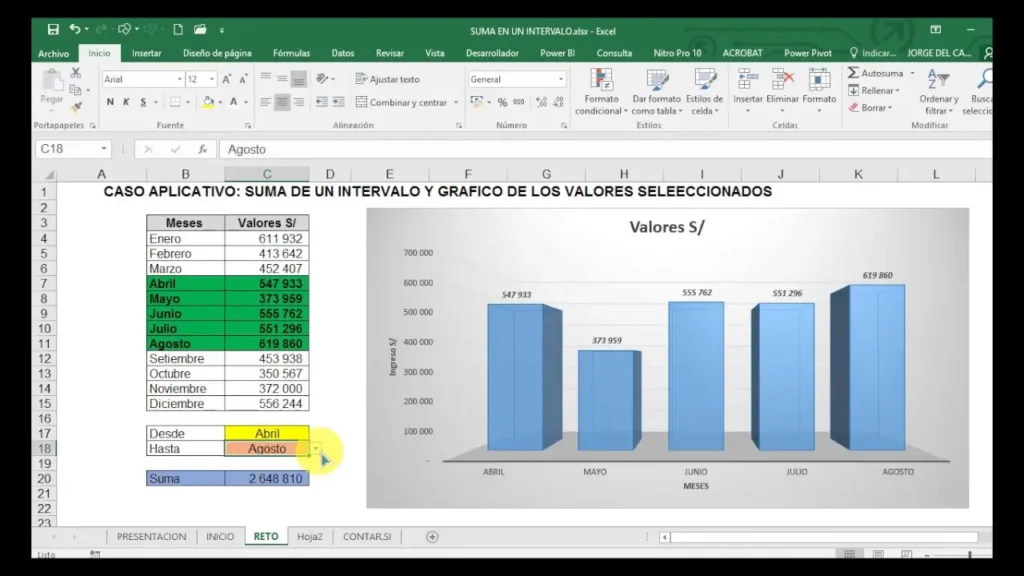1024x576 pixels.
Task: Toggle italic K formatting
Action: tap(126, 102)
